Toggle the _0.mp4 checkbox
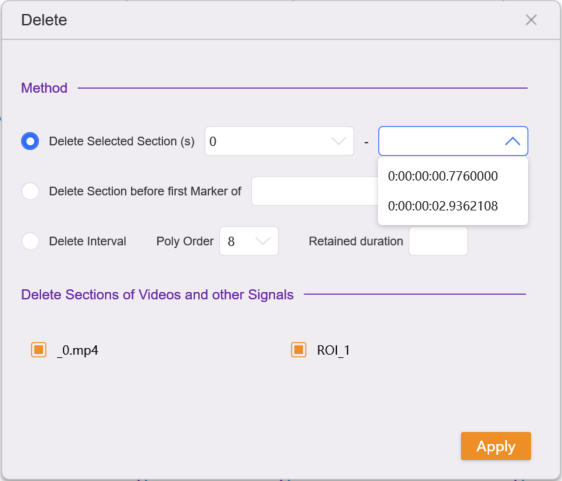Viewport: 562px width, 481px height. coord(39,350)
